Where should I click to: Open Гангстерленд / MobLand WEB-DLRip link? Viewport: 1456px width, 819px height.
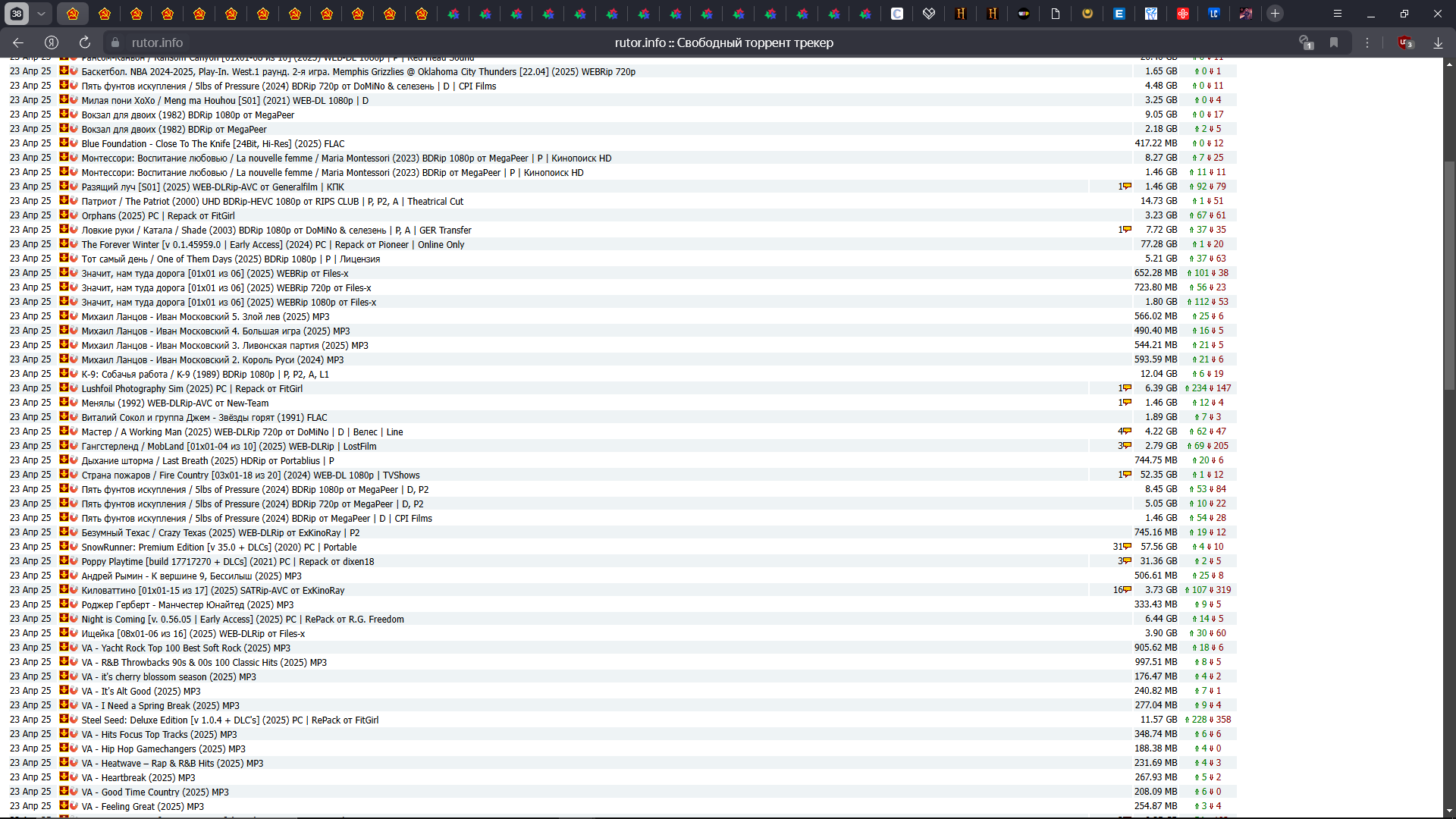[x=229, y=446]
